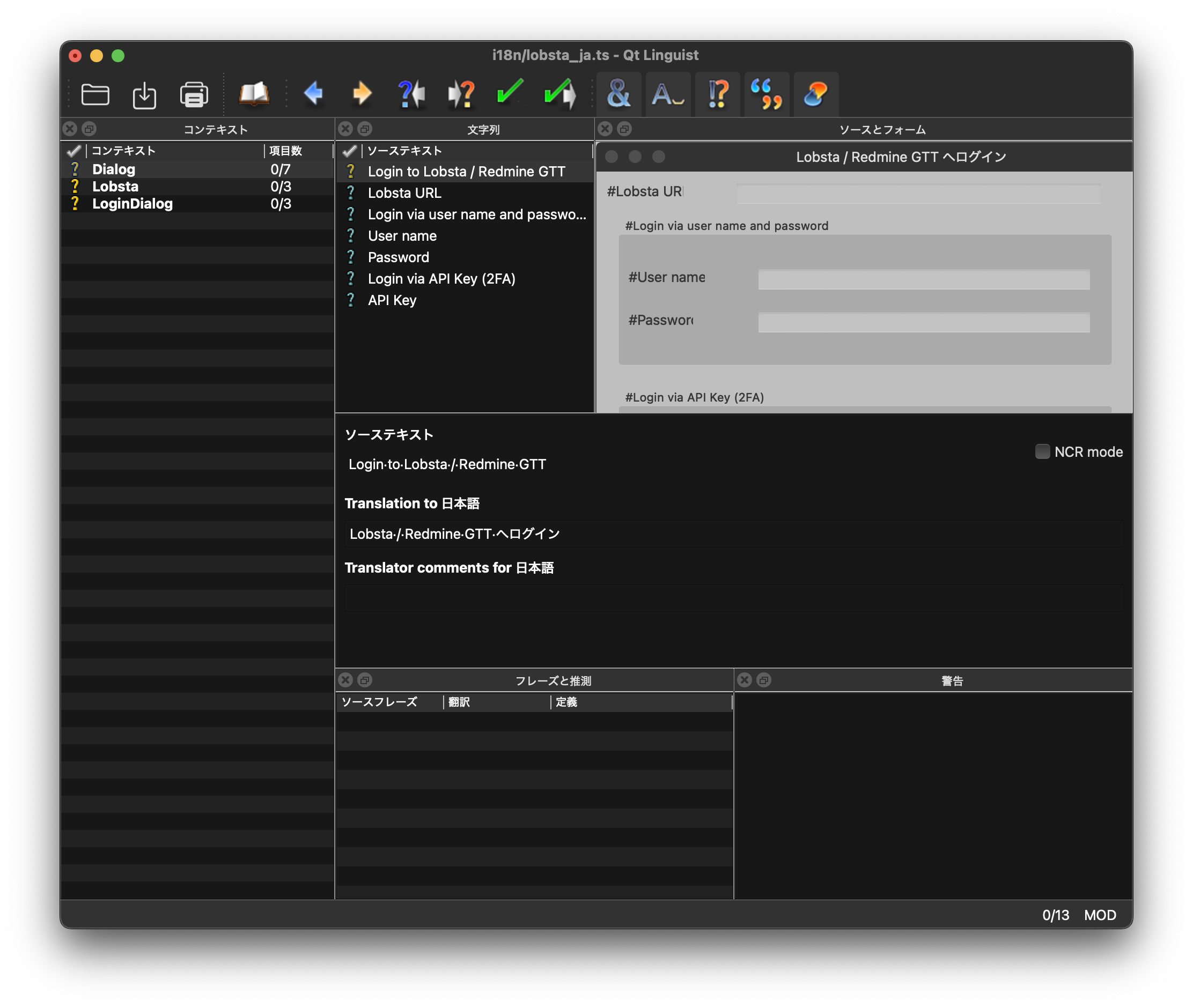Click the status icon of 'API Key' string
The image size is (1193, 1008).
351,300
